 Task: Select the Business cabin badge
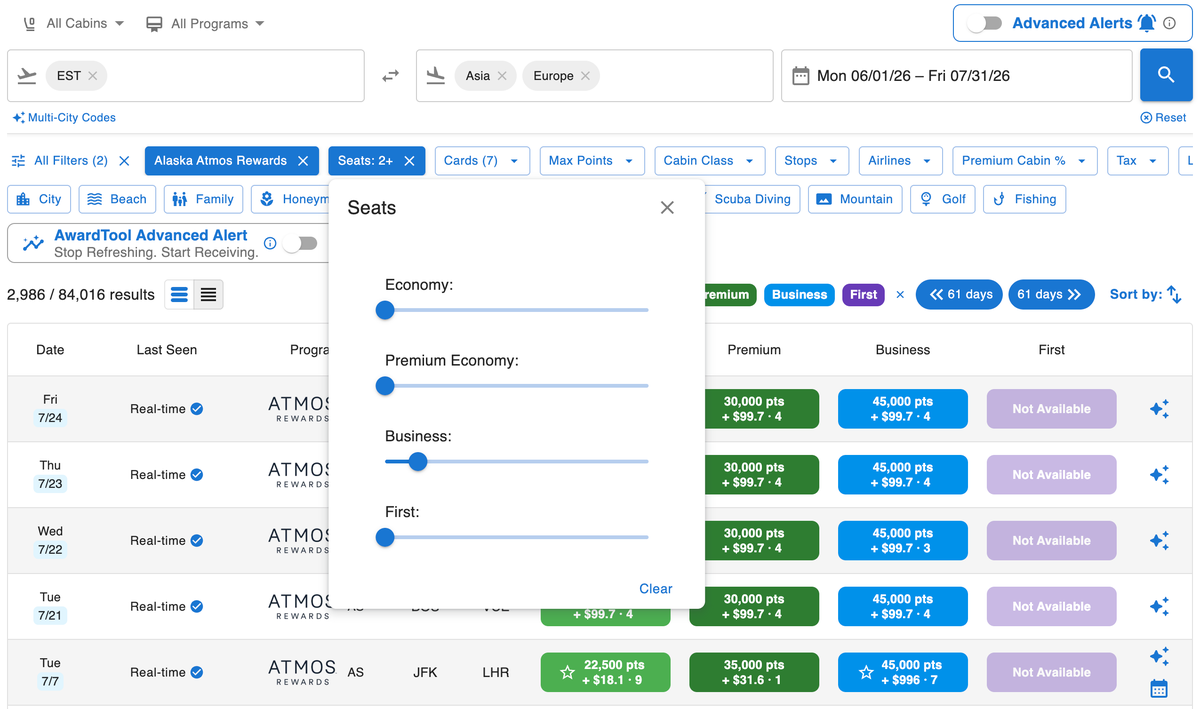coord(799,294)
